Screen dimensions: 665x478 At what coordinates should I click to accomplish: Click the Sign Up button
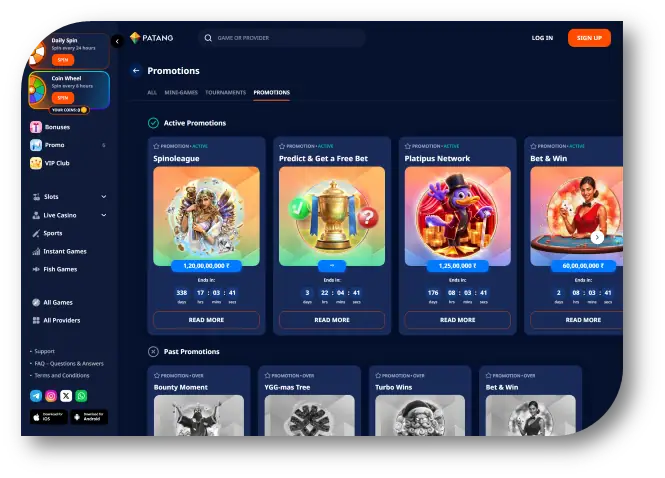pos(589,38)
